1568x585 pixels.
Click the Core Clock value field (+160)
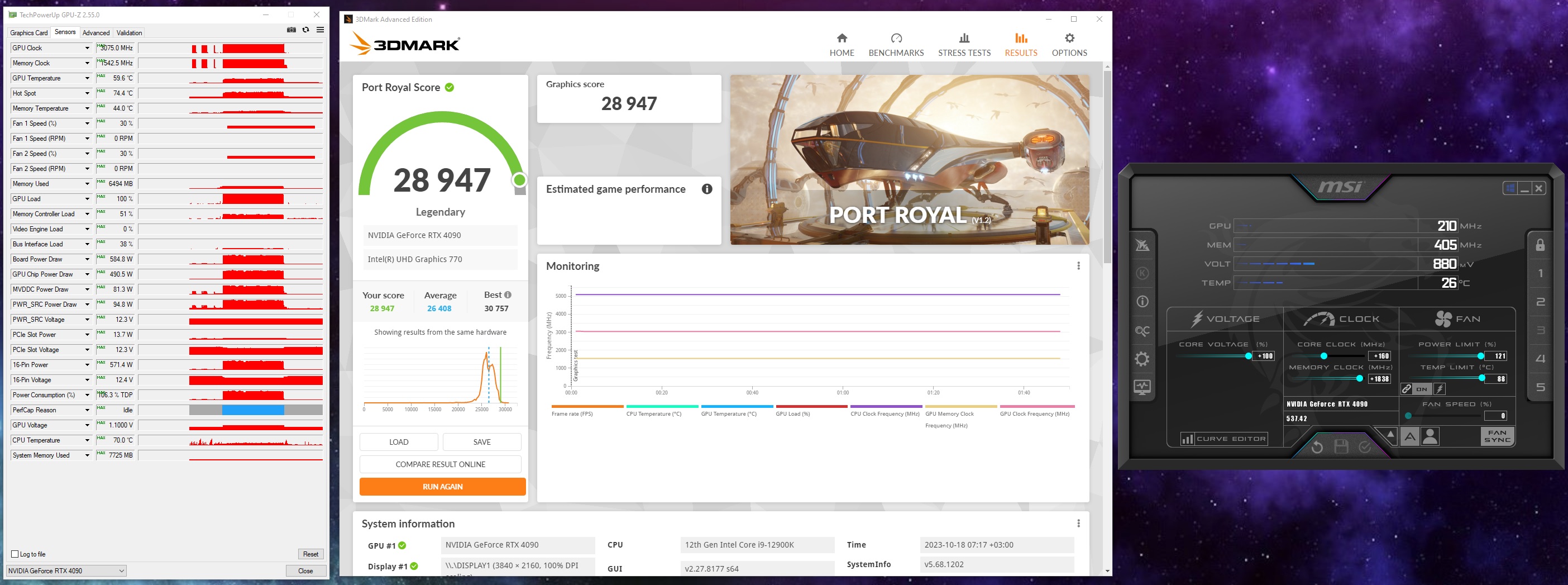[x=1379, y=356]
